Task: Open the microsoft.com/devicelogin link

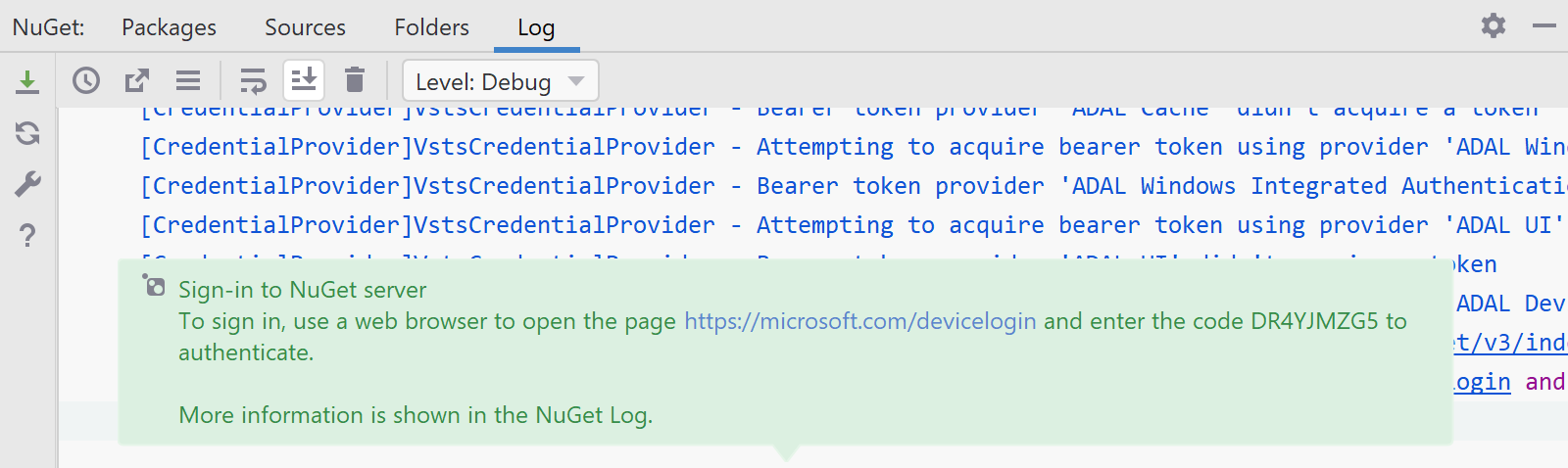Action: point(859,321)
